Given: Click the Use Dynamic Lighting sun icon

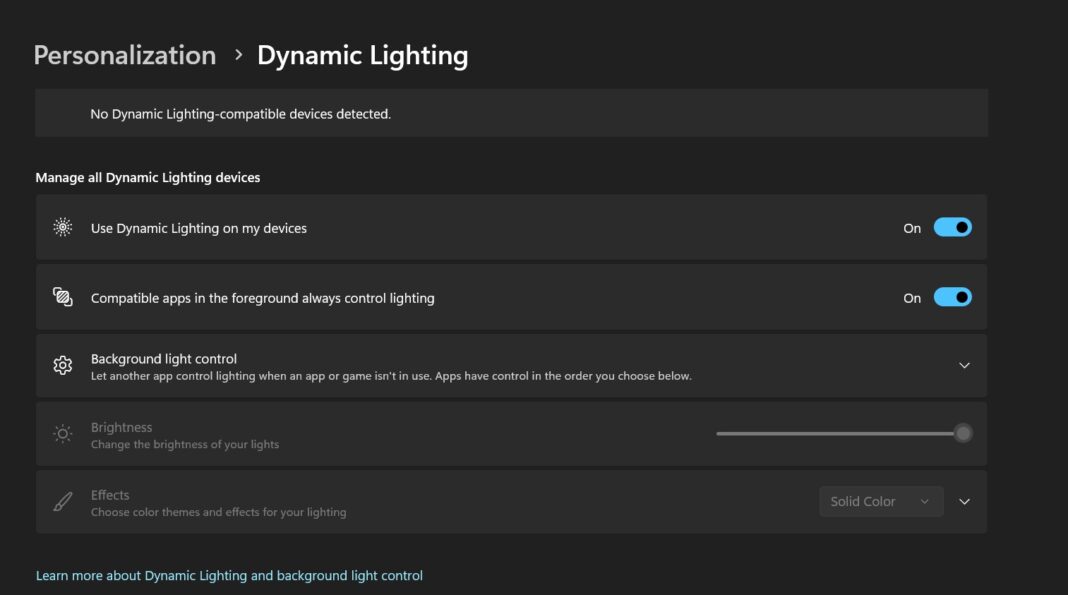Looking at the screenshot, I should point(61,227).
